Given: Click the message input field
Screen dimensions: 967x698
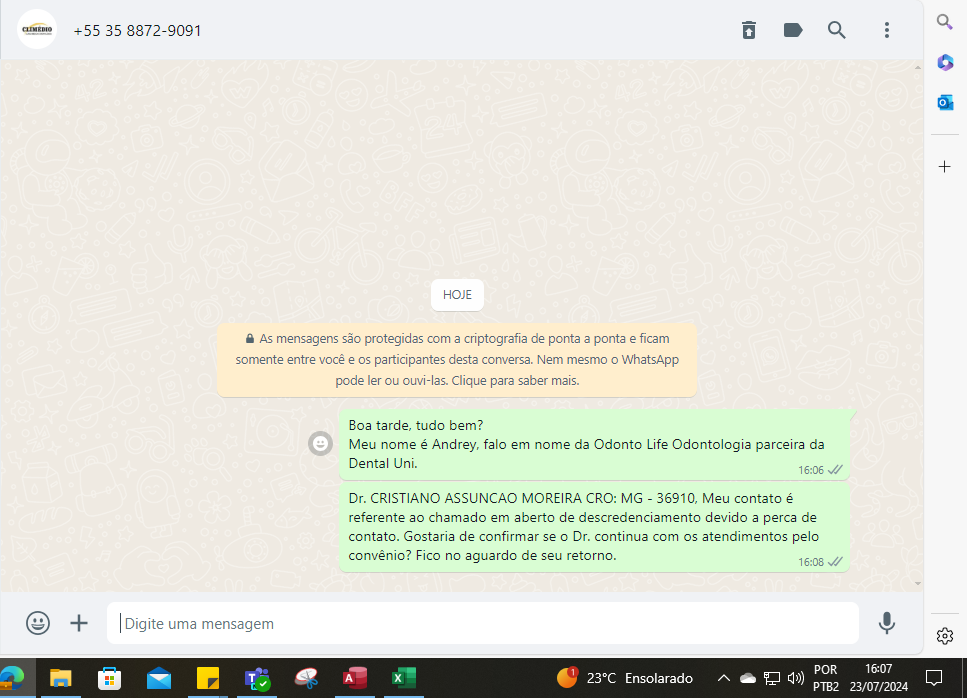Looking at the screenshot, I should click(x=485, y=623).
